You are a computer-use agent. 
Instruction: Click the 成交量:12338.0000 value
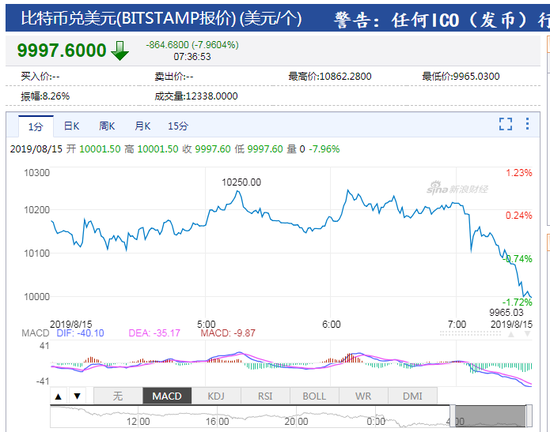196,96
